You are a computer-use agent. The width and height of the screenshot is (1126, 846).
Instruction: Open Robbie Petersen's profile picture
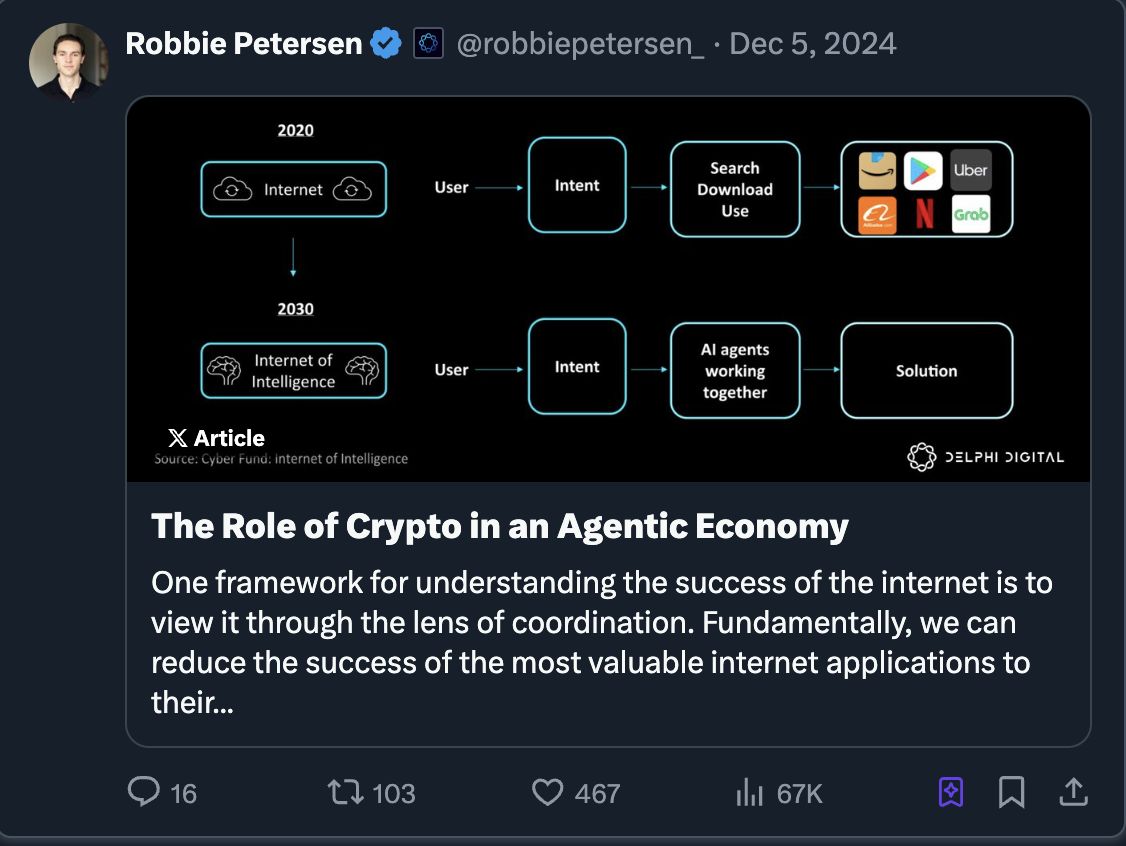coord(69,61)
